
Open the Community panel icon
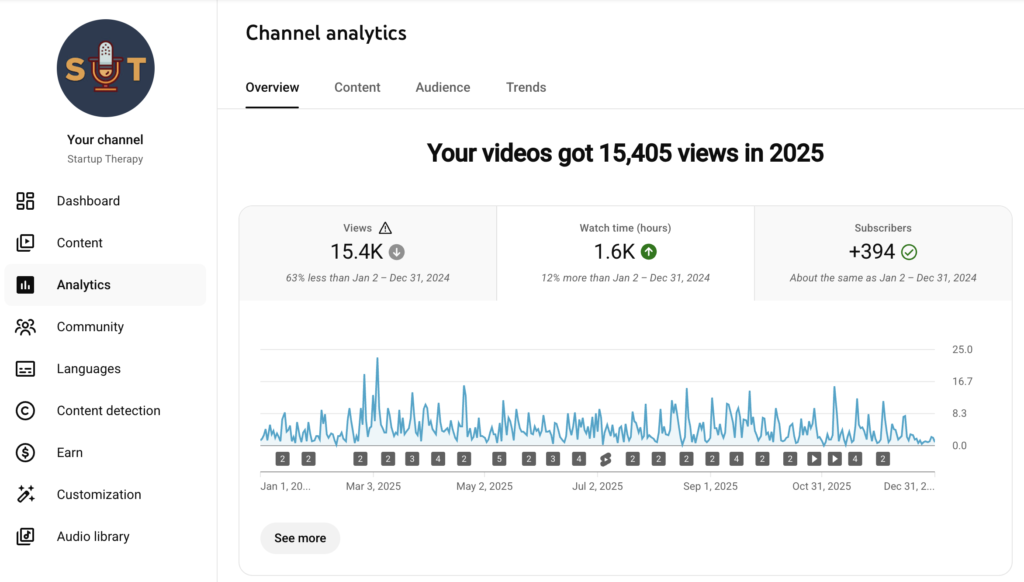pyautogui.click(x=26, y=326)
